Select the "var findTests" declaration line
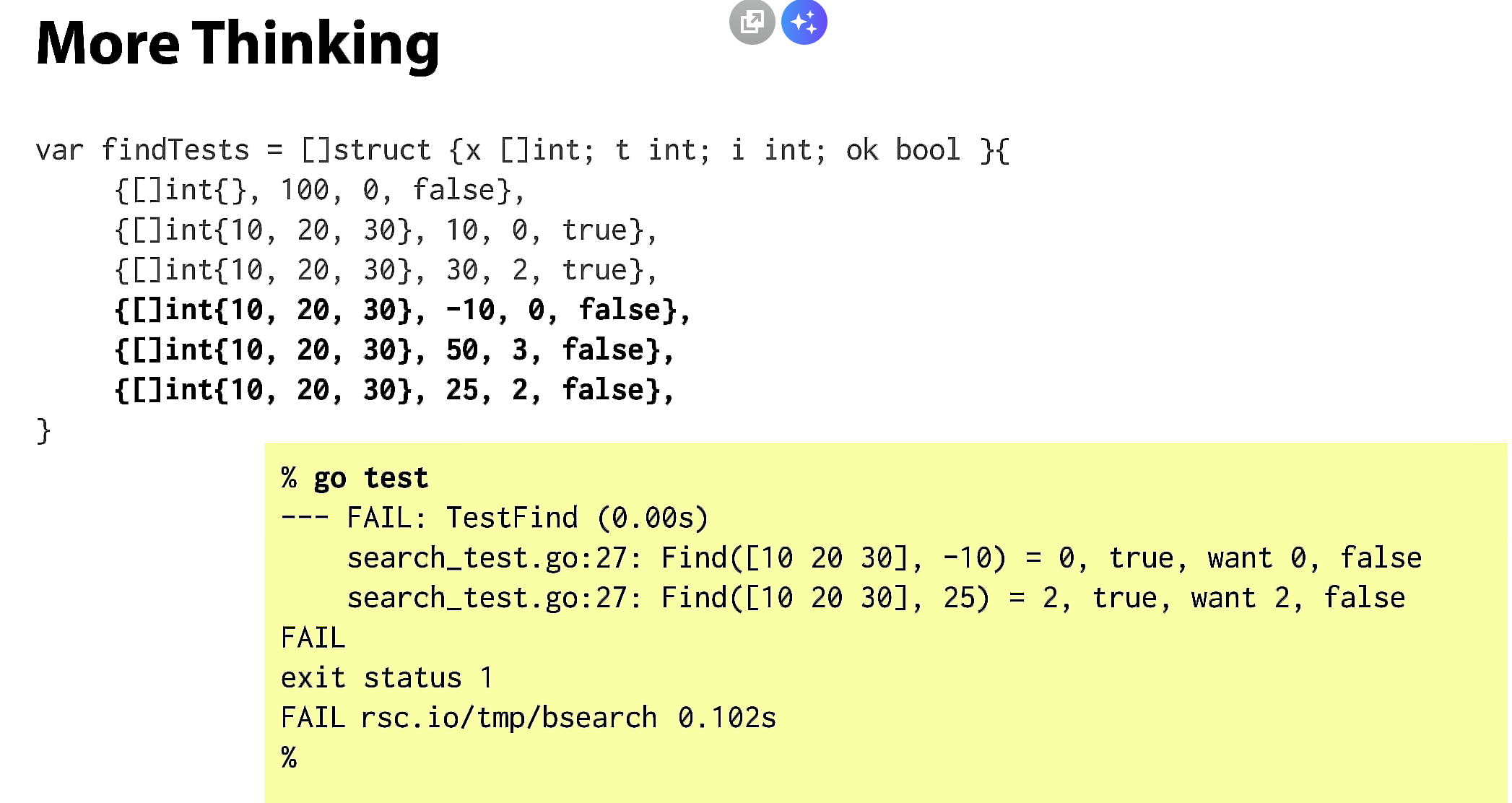The width and height of the screenshot is (1512, 803). tap(521, 150)
